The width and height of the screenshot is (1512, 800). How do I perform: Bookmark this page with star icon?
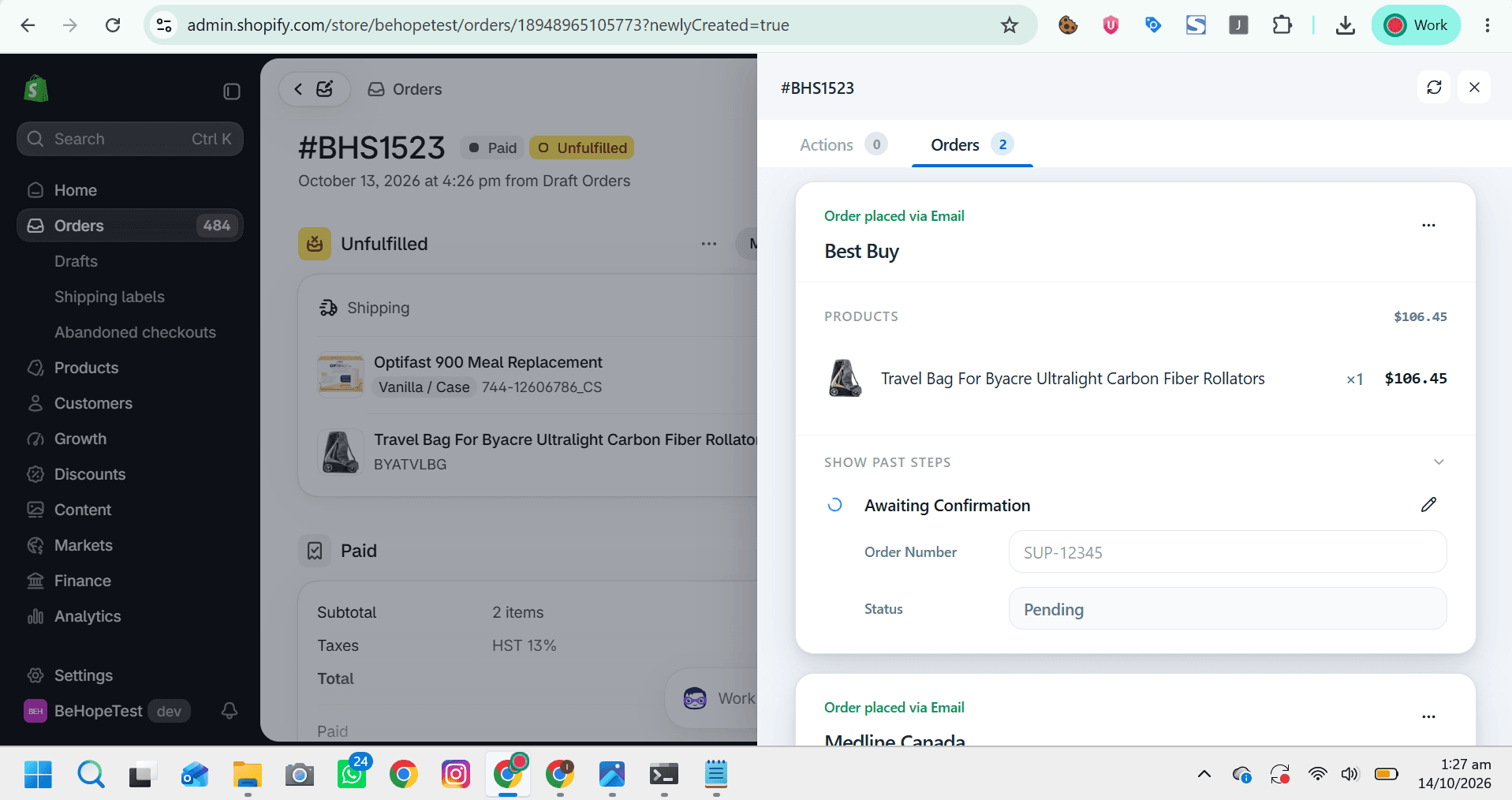click(x=1010, y=25)
